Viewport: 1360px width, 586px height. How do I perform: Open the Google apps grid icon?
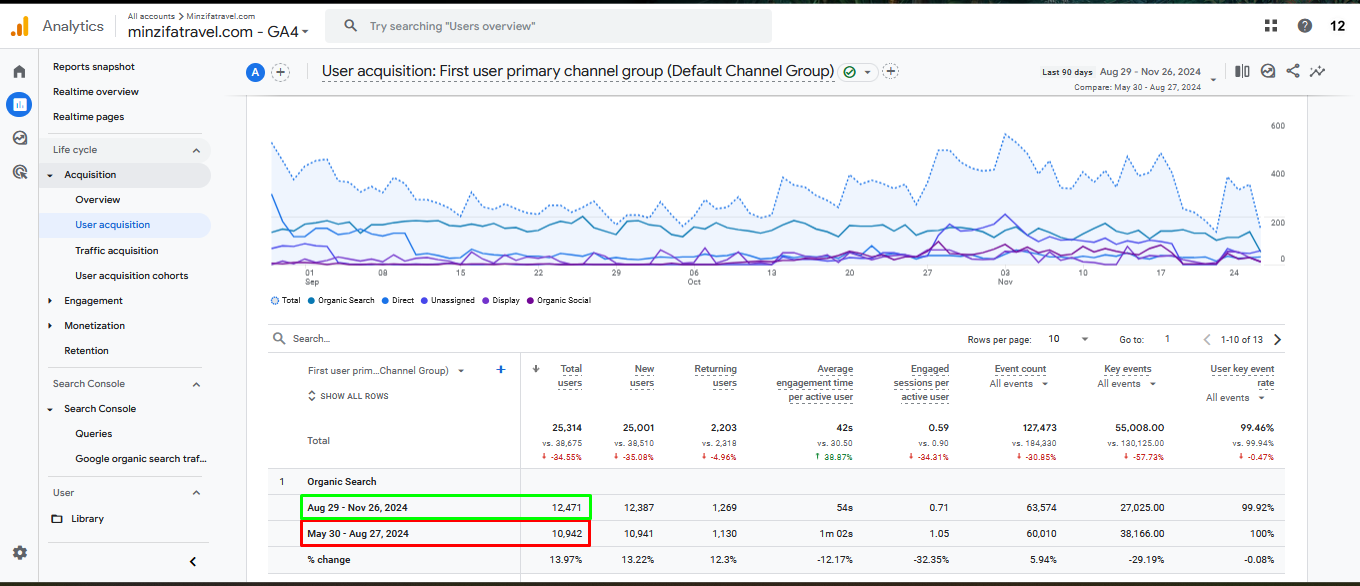point(1270,25)
